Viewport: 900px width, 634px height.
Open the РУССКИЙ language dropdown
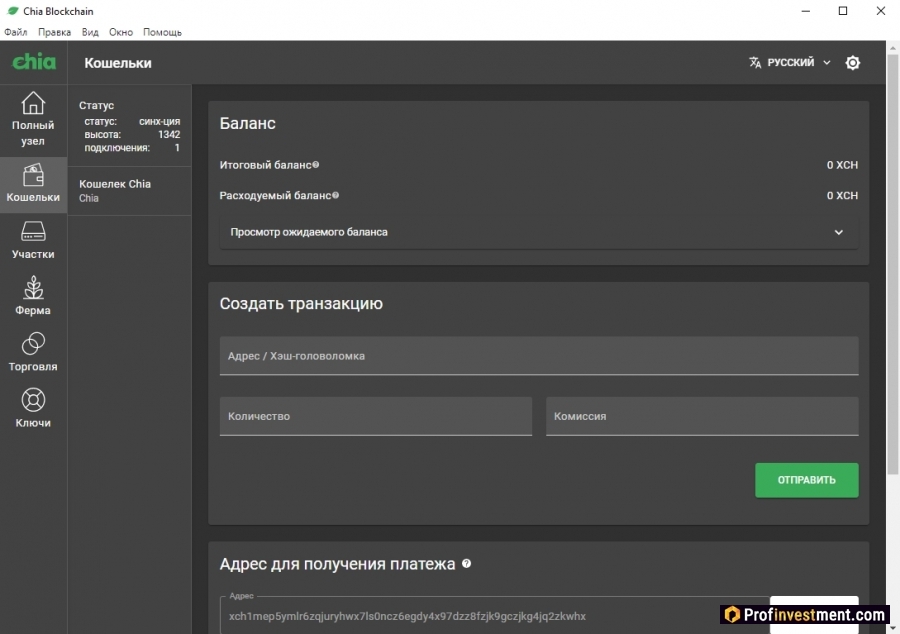pyautogui.click(x=790, y=63)
